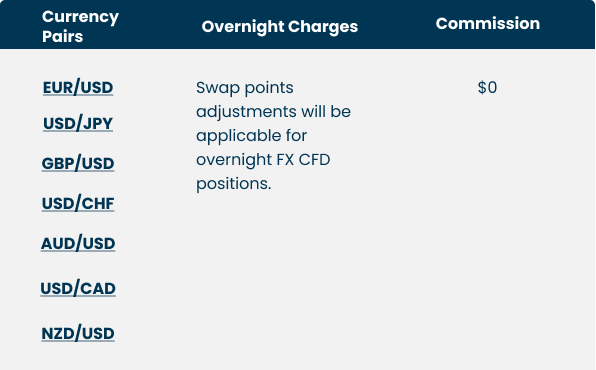Image resolution: width=596 pixels, height=370 pixels.
Task: Click the USD/CAD currency pair
Action: pos(78,288)
